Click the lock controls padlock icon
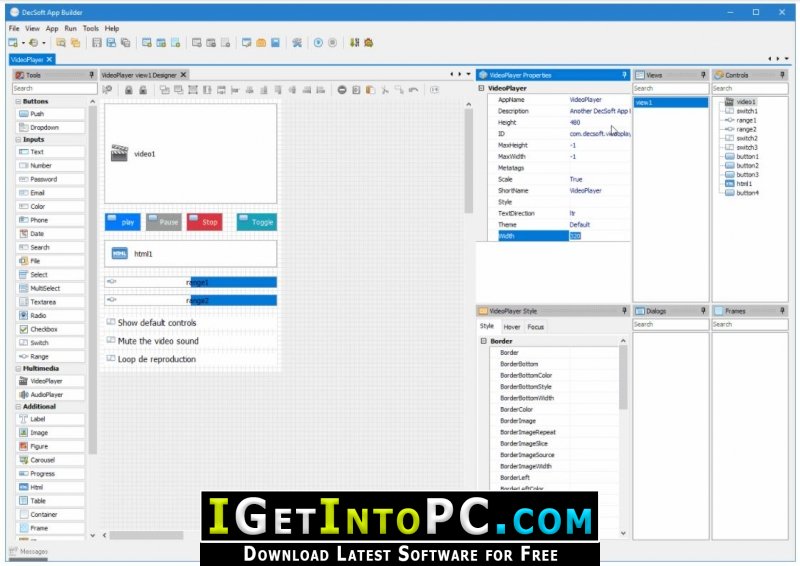 tap(128, 90)
